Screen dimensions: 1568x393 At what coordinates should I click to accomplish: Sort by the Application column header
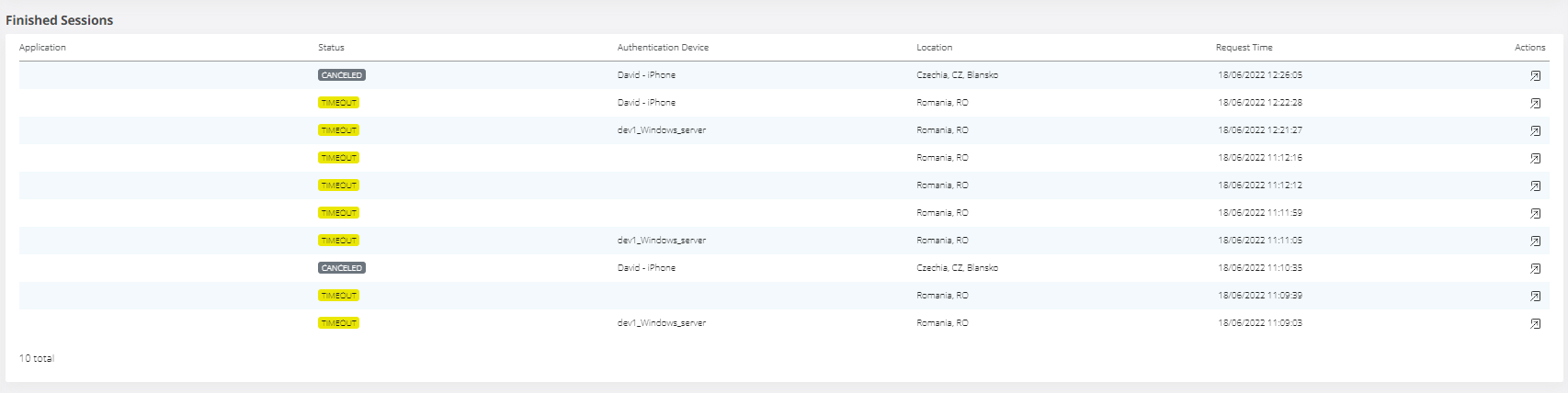coord(42,48)
